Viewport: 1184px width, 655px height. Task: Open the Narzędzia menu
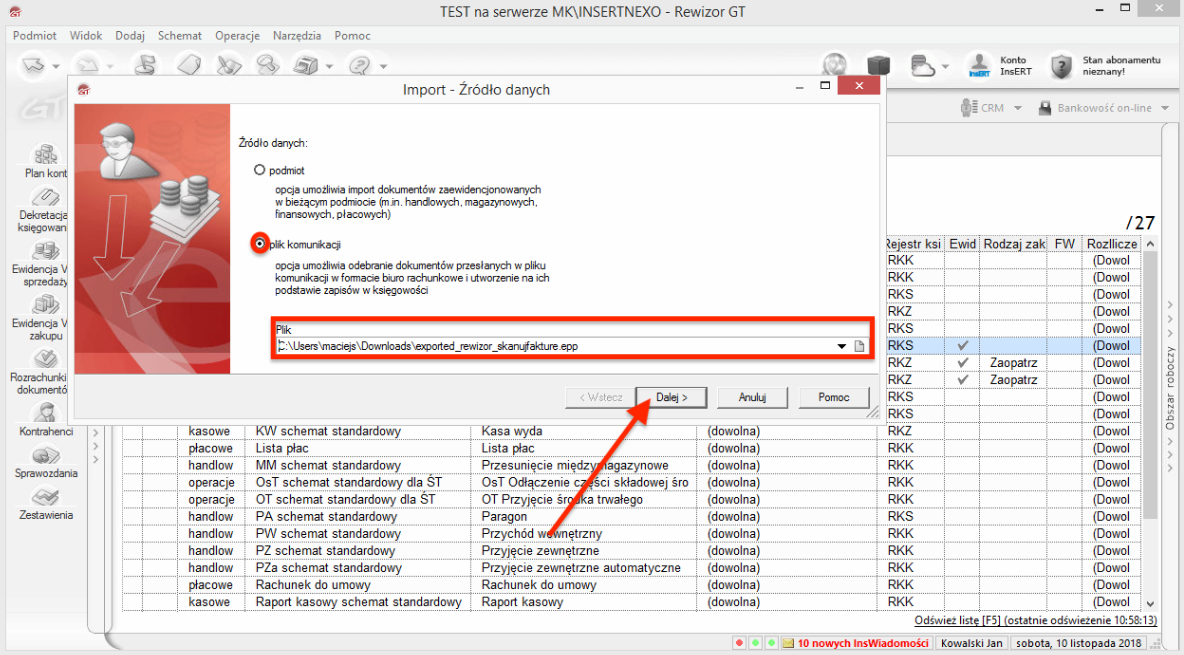(297, 35)
